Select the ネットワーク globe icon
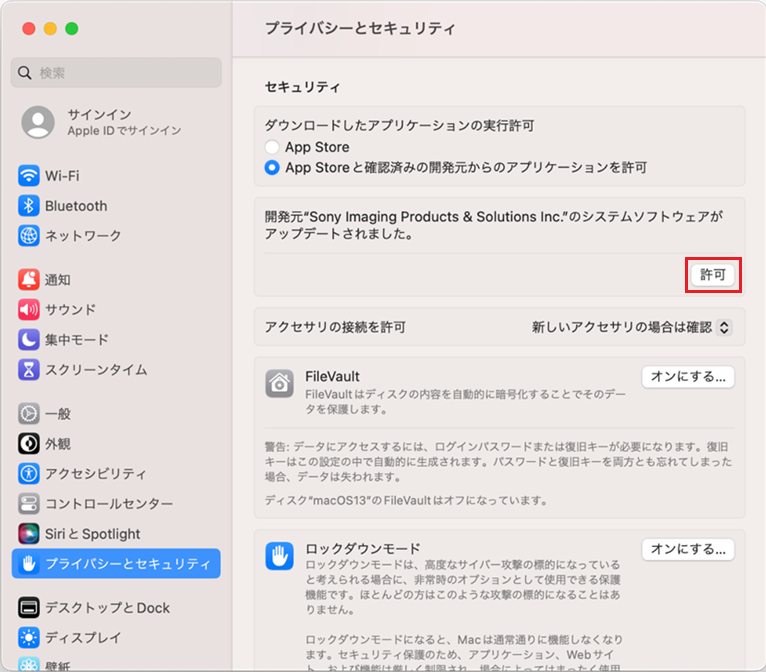This screenshot has width=766, height=672. pyautogui.click(x=29, y=236)
